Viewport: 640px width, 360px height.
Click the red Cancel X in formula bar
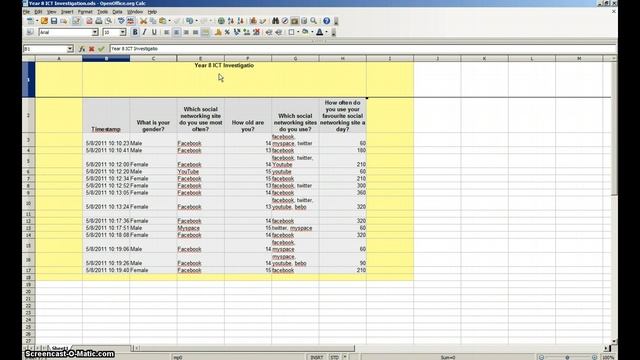(x=92, y=49)
